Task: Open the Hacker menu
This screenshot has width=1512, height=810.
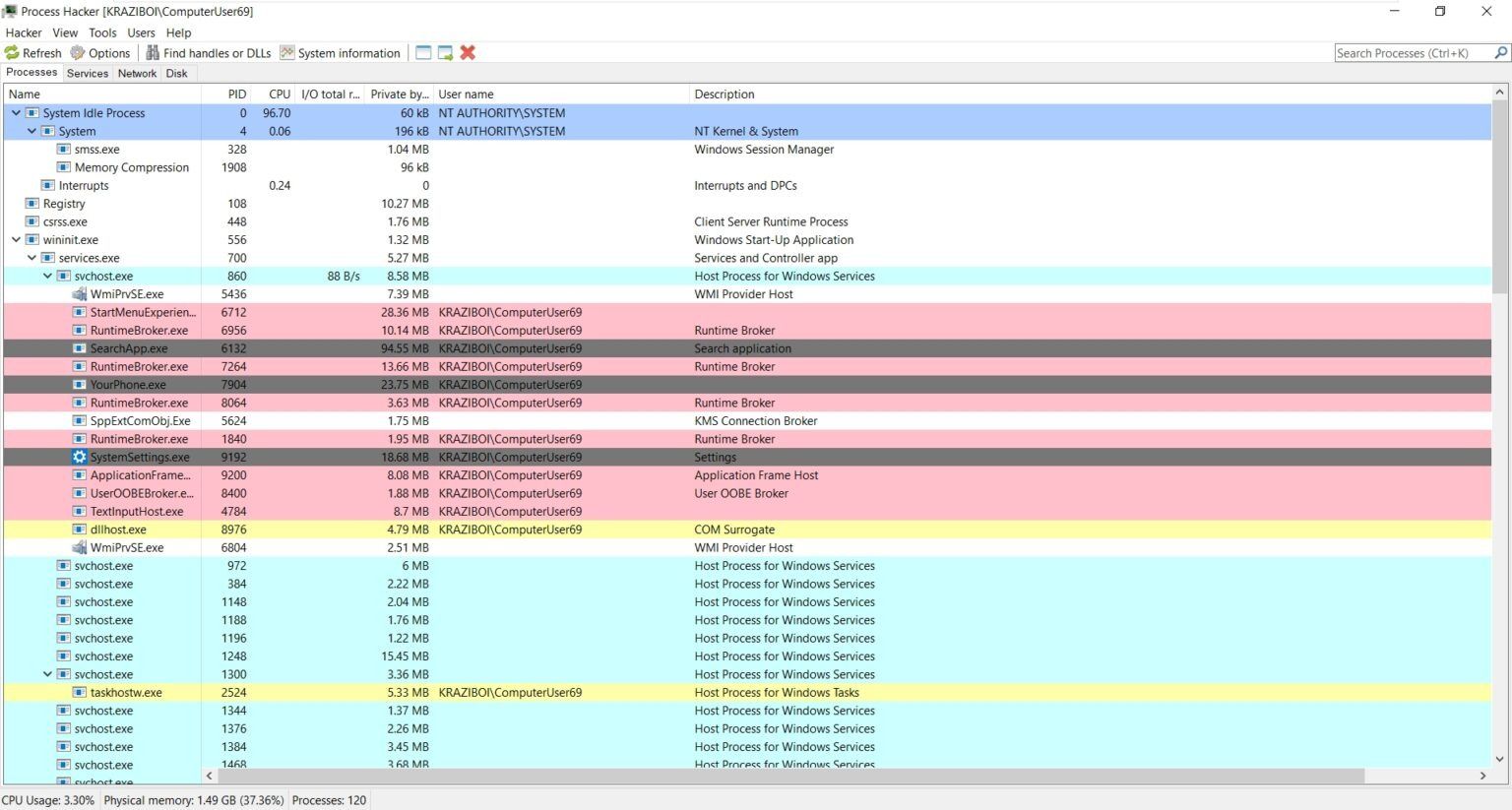Action: (x=24, y=32)
